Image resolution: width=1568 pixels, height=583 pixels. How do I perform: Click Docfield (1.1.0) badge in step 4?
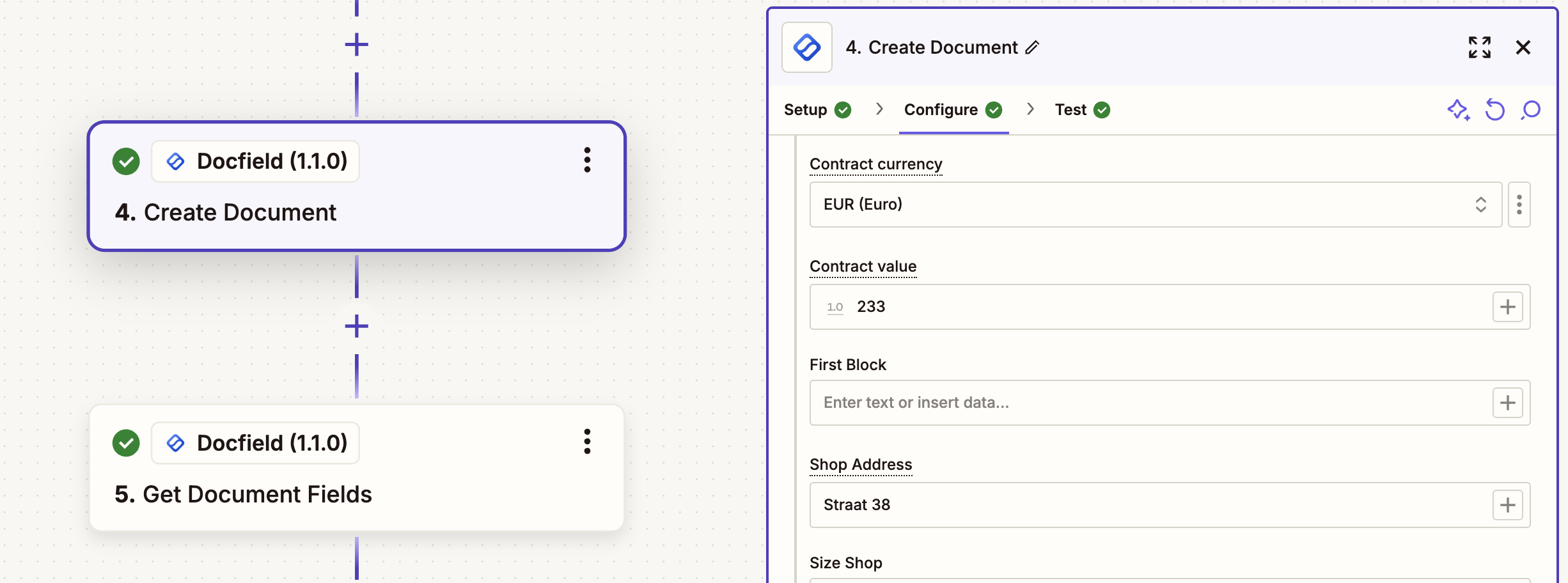coord(256,161)
